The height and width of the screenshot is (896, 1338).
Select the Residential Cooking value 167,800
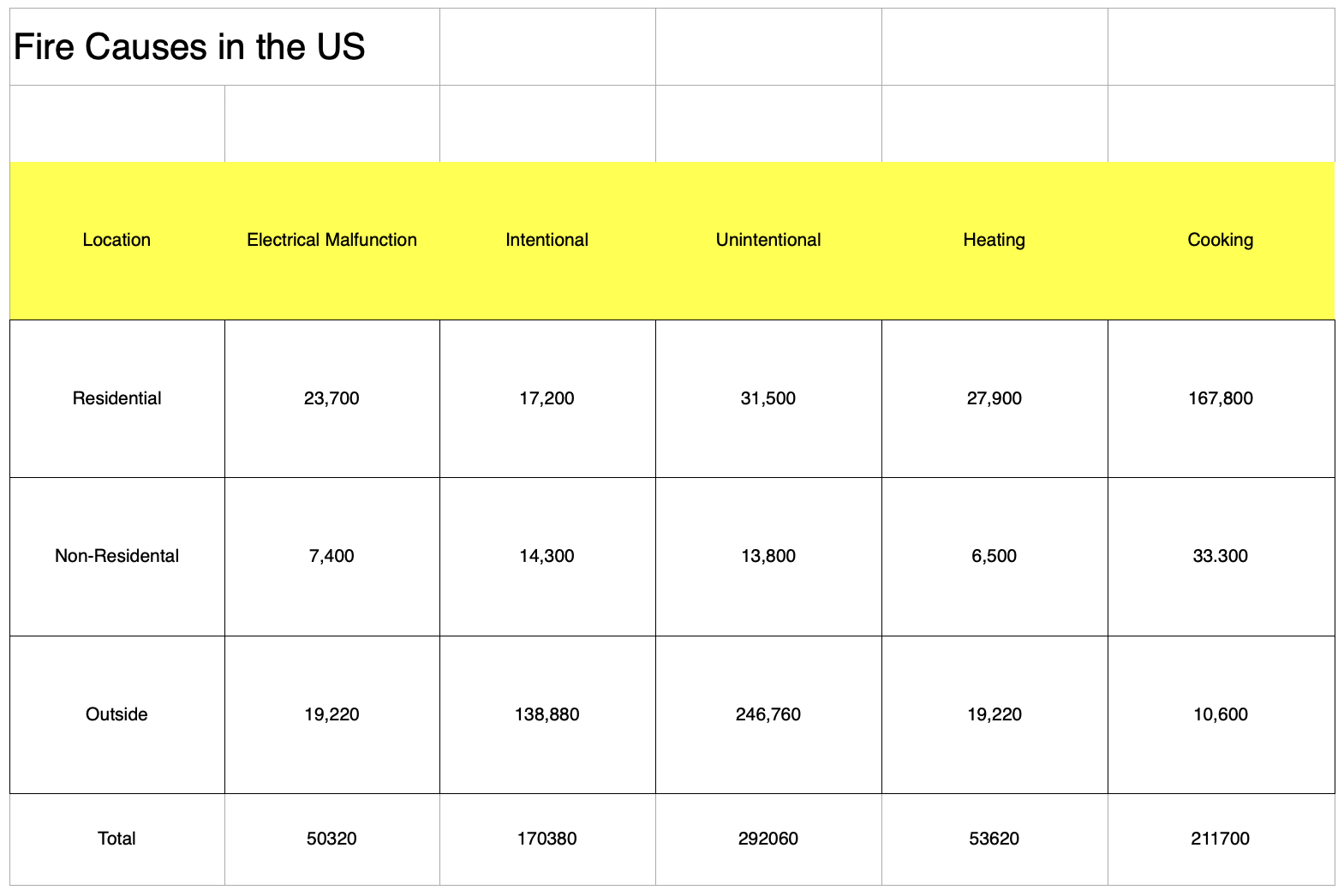(1220, 398)
